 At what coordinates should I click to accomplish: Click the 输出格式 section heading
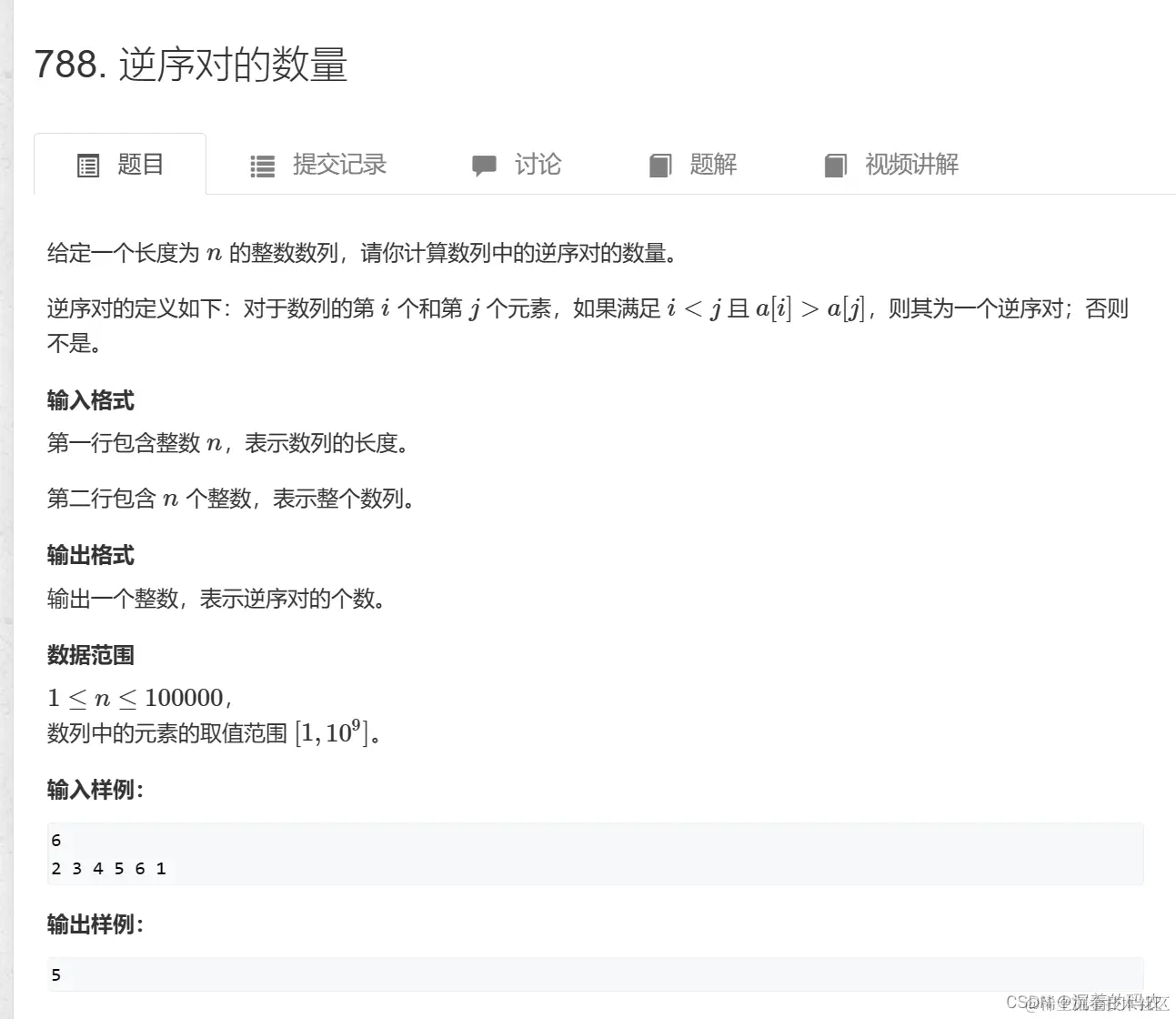coord(90,556)
